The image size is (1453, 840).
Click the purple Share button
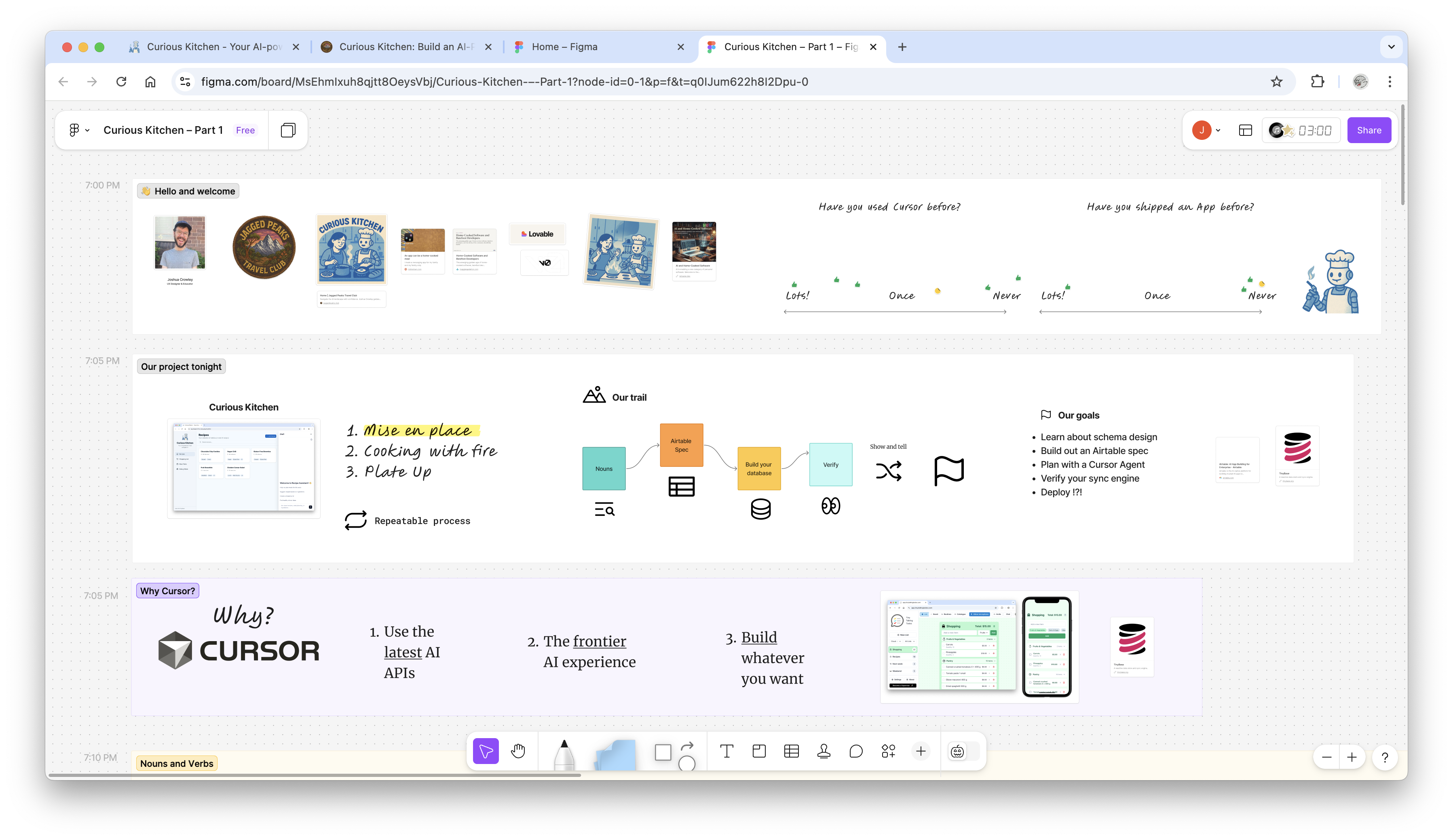1368,130
